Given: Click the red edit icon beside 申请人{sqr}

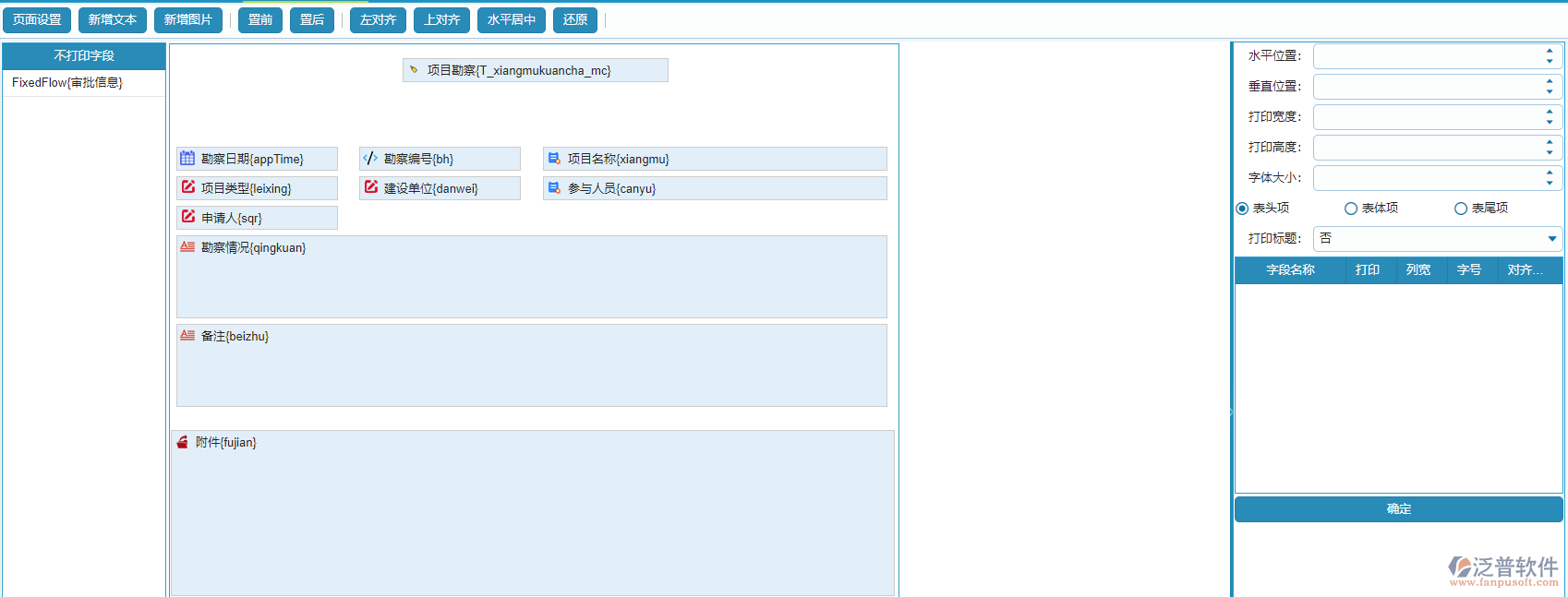Looking at the screenshot, I should coord(188,217).
